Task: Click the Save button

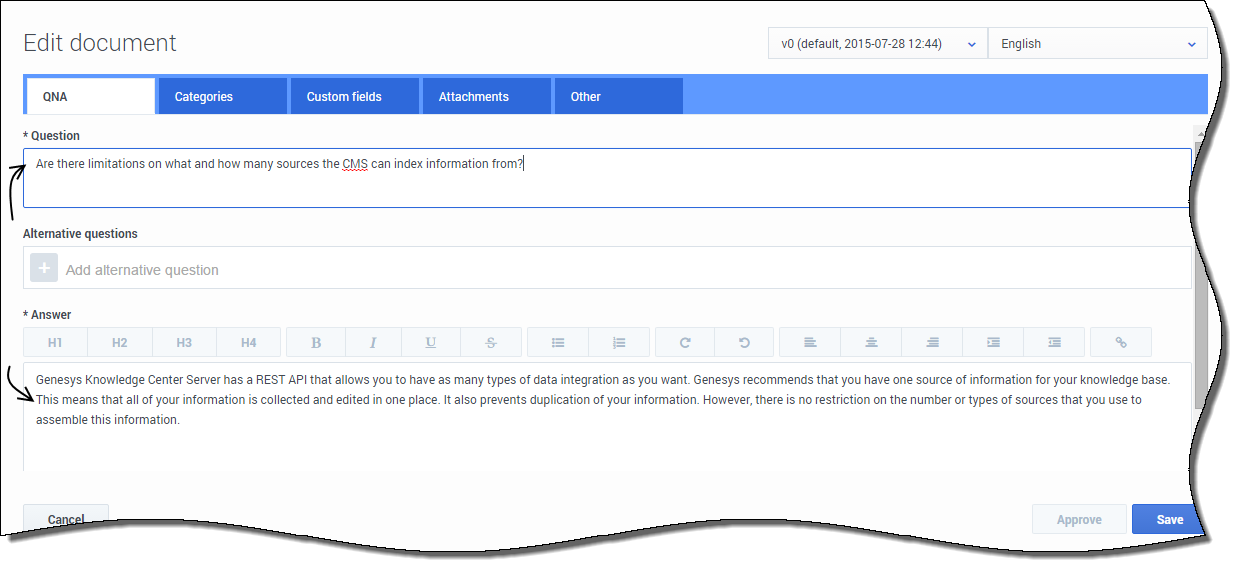Action: coord(1168,519)
